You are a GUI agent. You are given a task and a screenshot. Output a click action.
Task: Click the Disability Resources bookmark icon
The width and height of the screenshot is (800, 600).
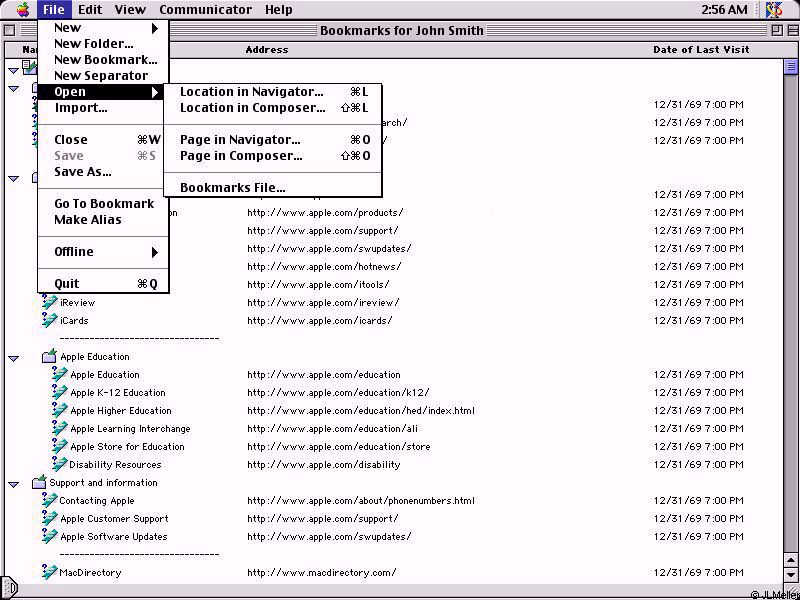coord(60,465)
